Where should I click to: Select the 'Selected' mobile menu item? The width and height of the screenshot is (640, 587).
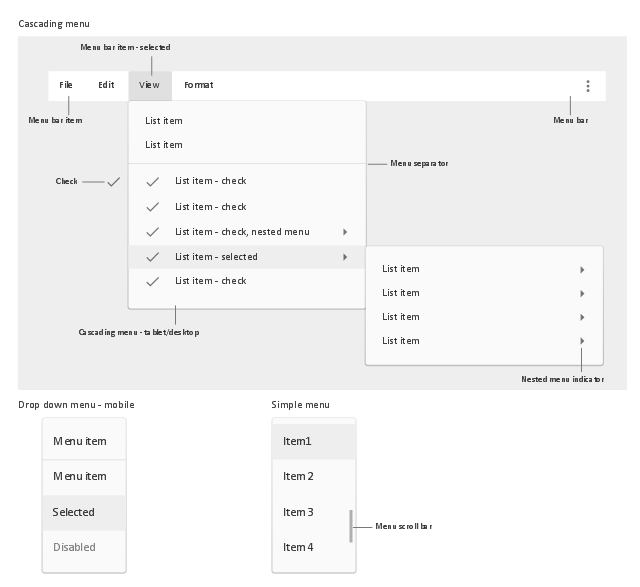84,513
